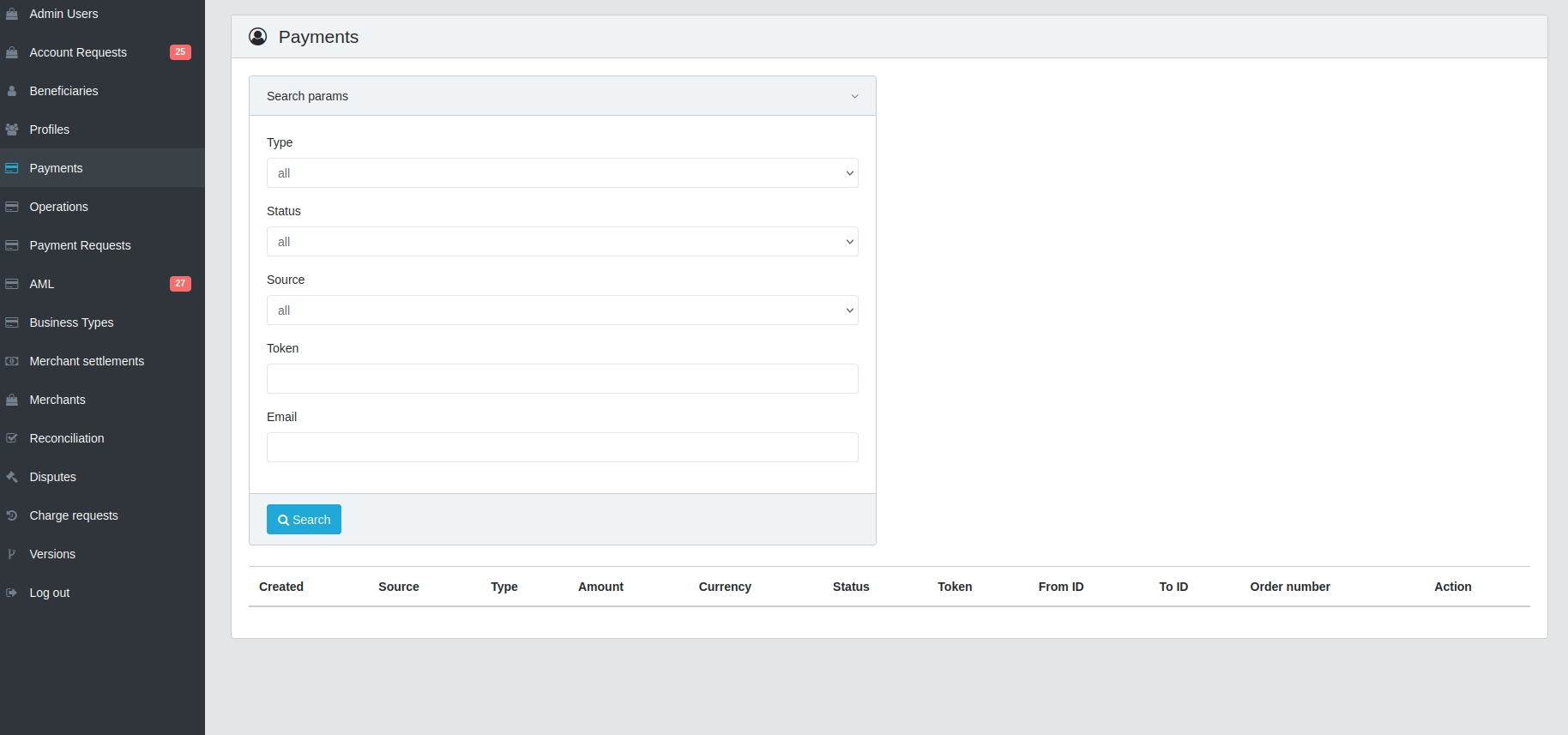Screen dimensions: 1568x735
Task: Open Admin Users menu item
Action: [x=102, y=14]
